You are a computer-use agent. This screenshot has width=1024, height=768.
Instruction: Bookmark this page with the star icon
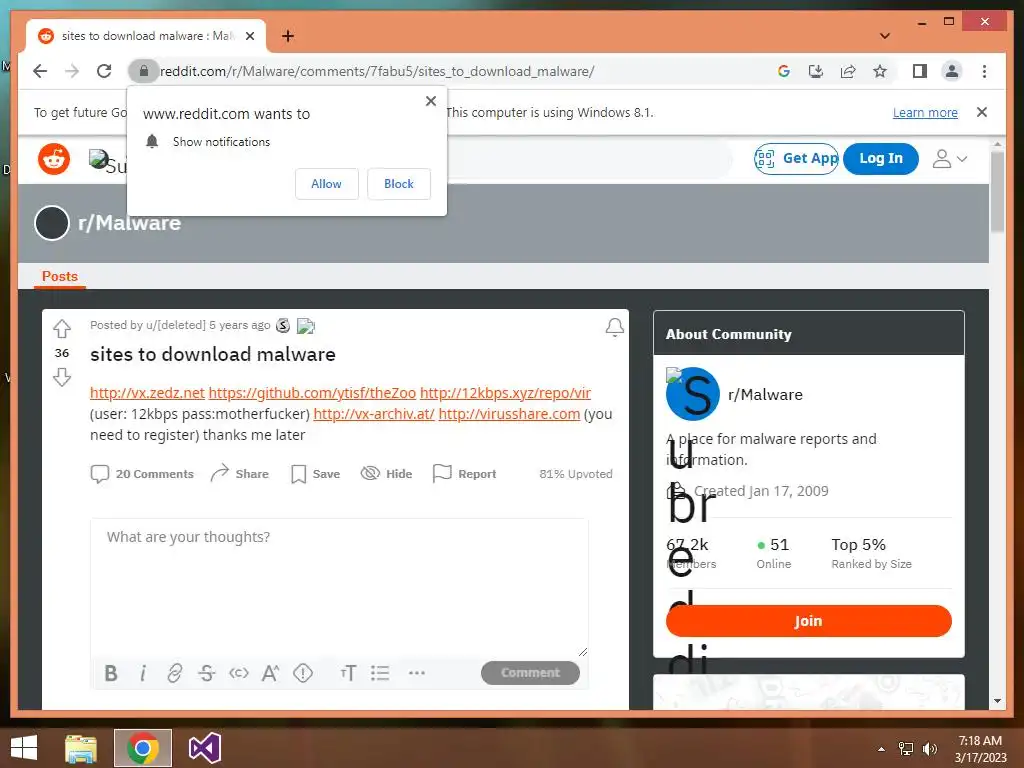[880, 71]
